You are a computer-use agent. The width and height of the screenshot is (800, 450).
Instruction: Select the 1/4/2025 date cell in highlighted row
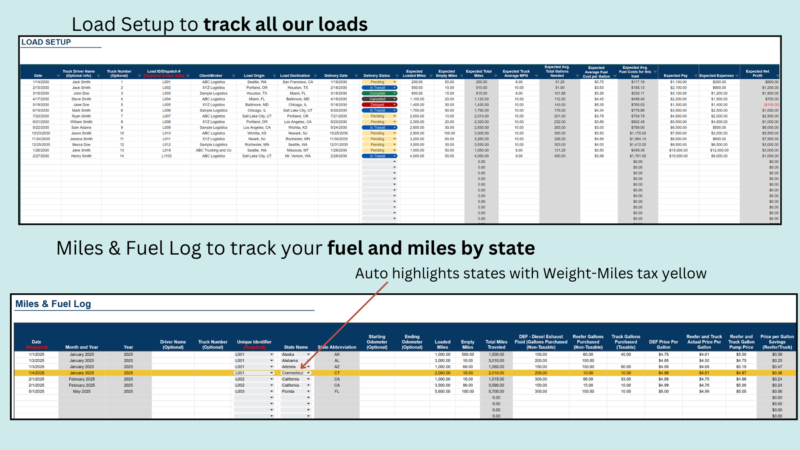click(x=36, y=373)
